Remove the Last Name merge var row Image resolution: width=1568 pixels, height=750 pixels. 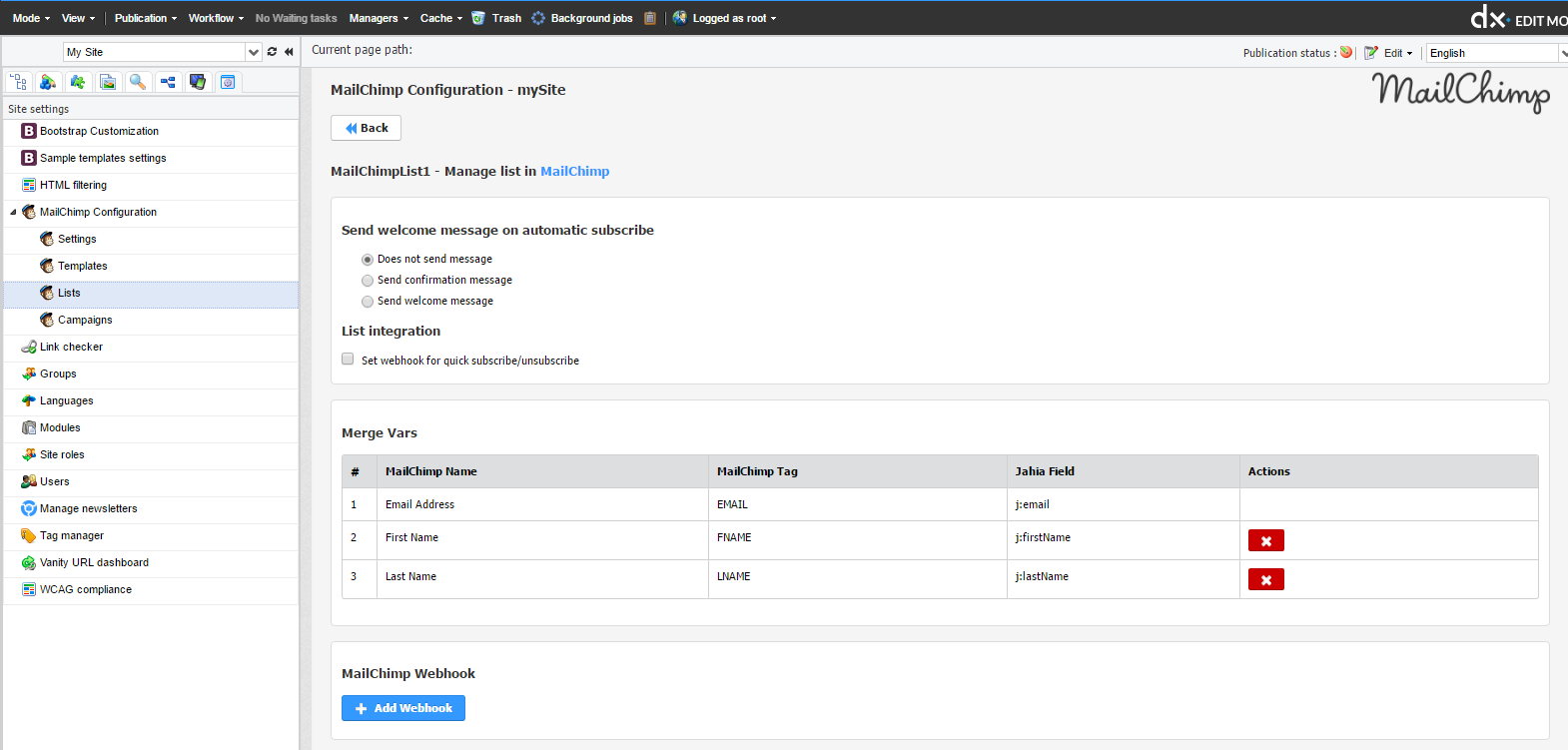pyautogui.click(x=1265, y=579)
